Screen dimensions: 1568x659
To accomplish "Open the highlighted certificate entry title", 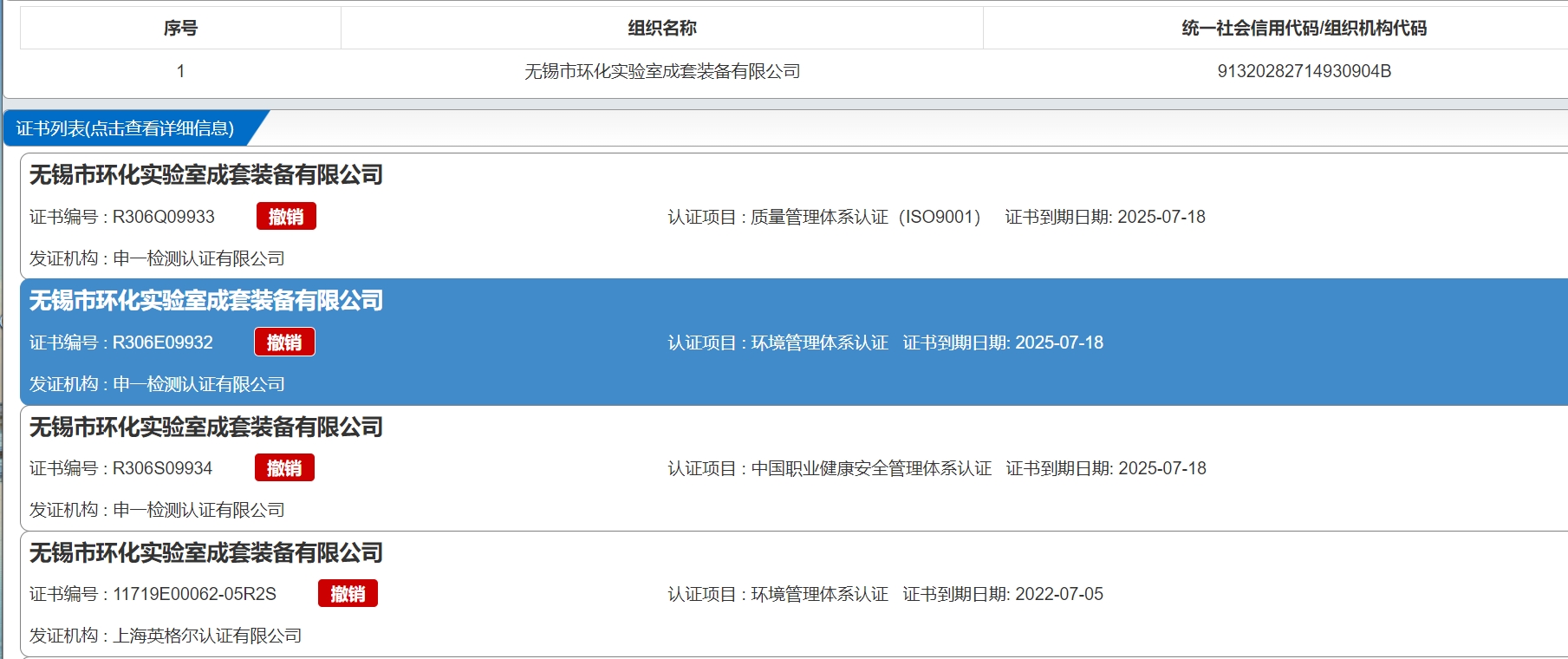I will [x=206, y=301].
